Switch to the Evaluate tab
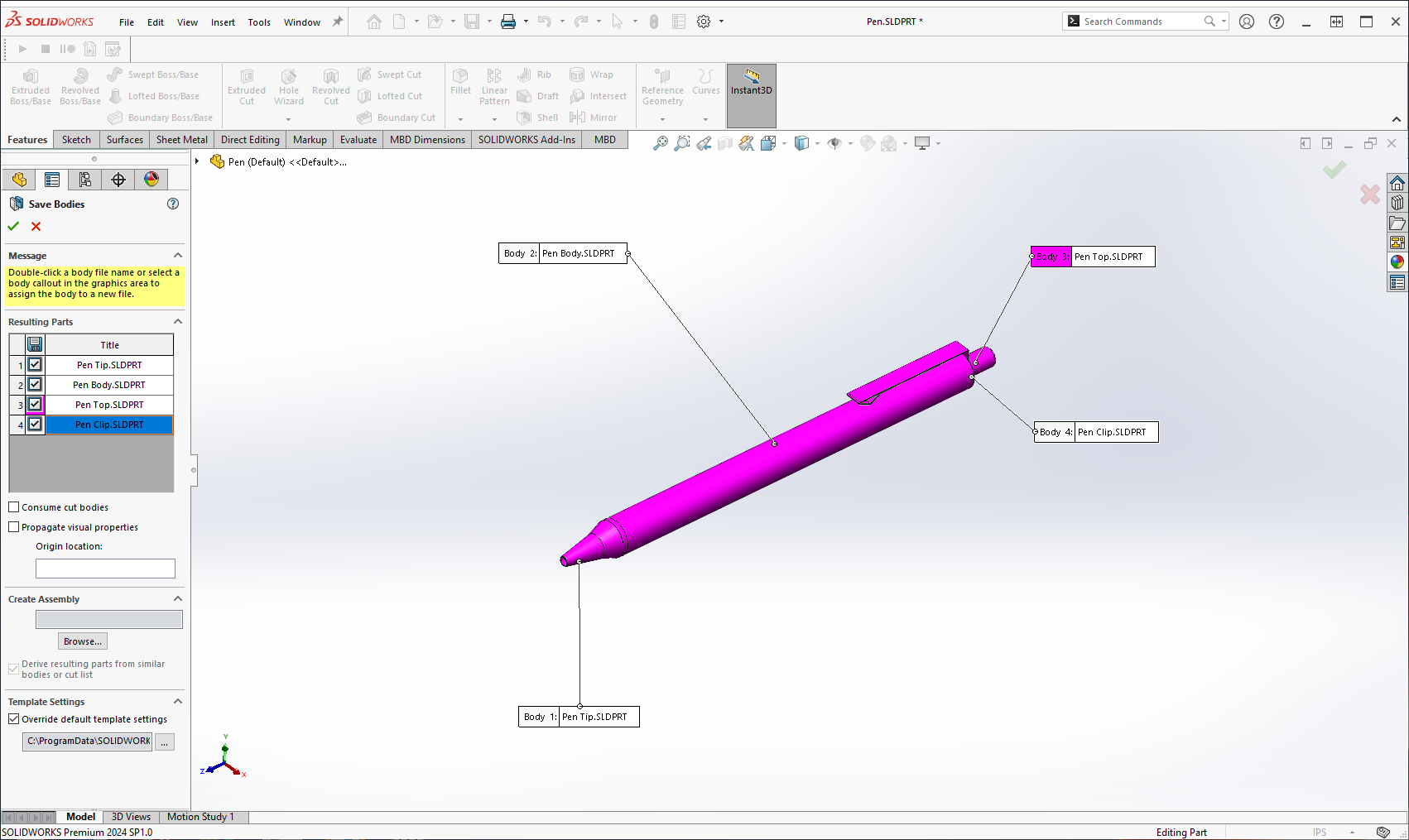Viewport: 1409px width, 840px height. [x=358, y=140]
